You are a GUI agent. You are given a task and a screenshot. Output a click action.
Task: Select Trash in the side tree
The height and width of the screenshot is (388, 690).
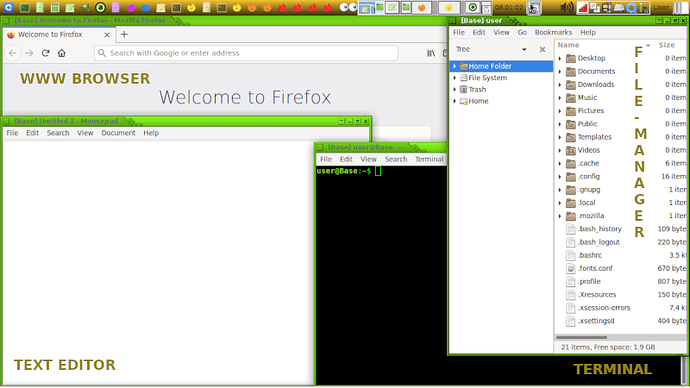pos(477,89)
